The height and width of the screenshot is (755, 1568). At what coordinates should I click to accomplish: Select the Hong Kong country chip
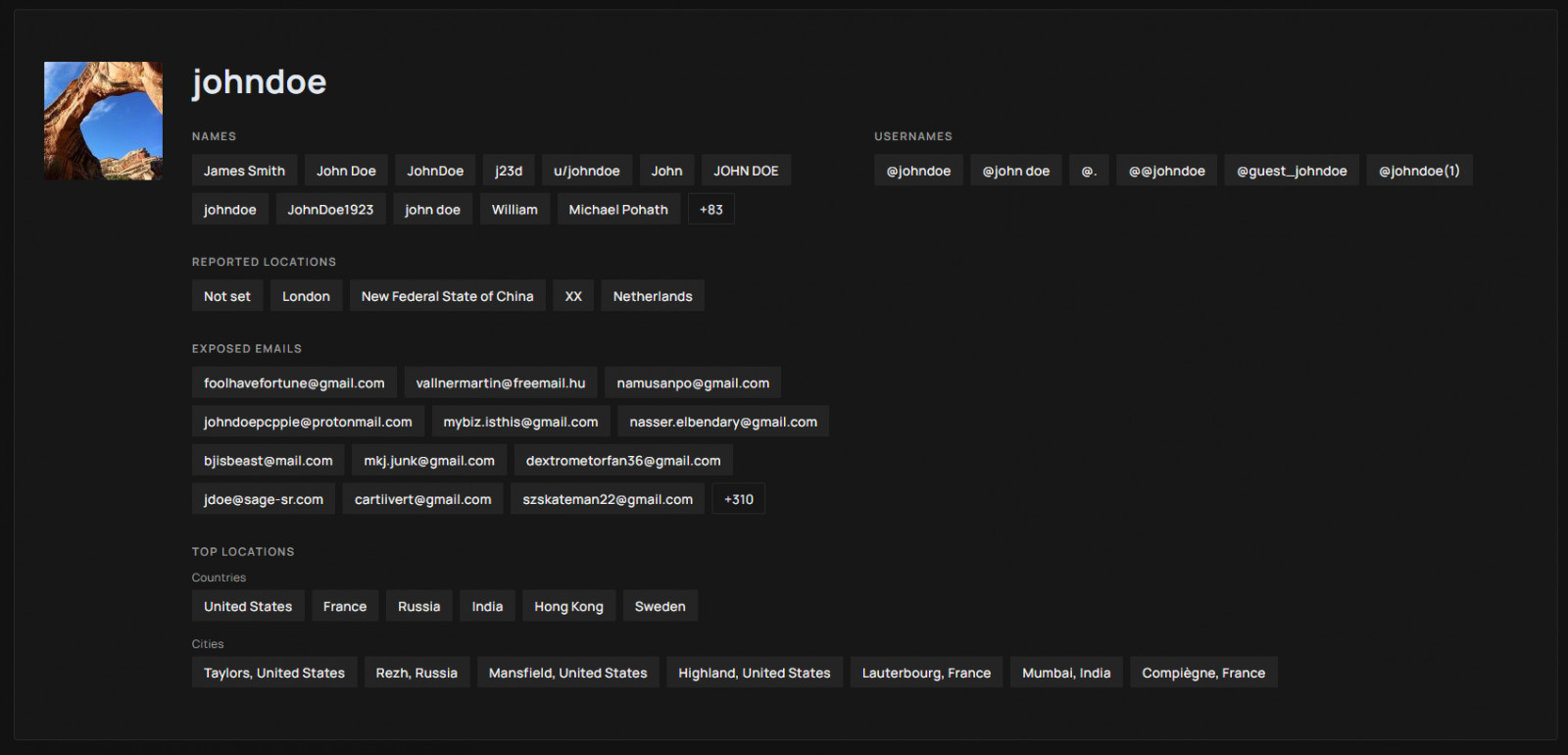[x=568, y=607]
